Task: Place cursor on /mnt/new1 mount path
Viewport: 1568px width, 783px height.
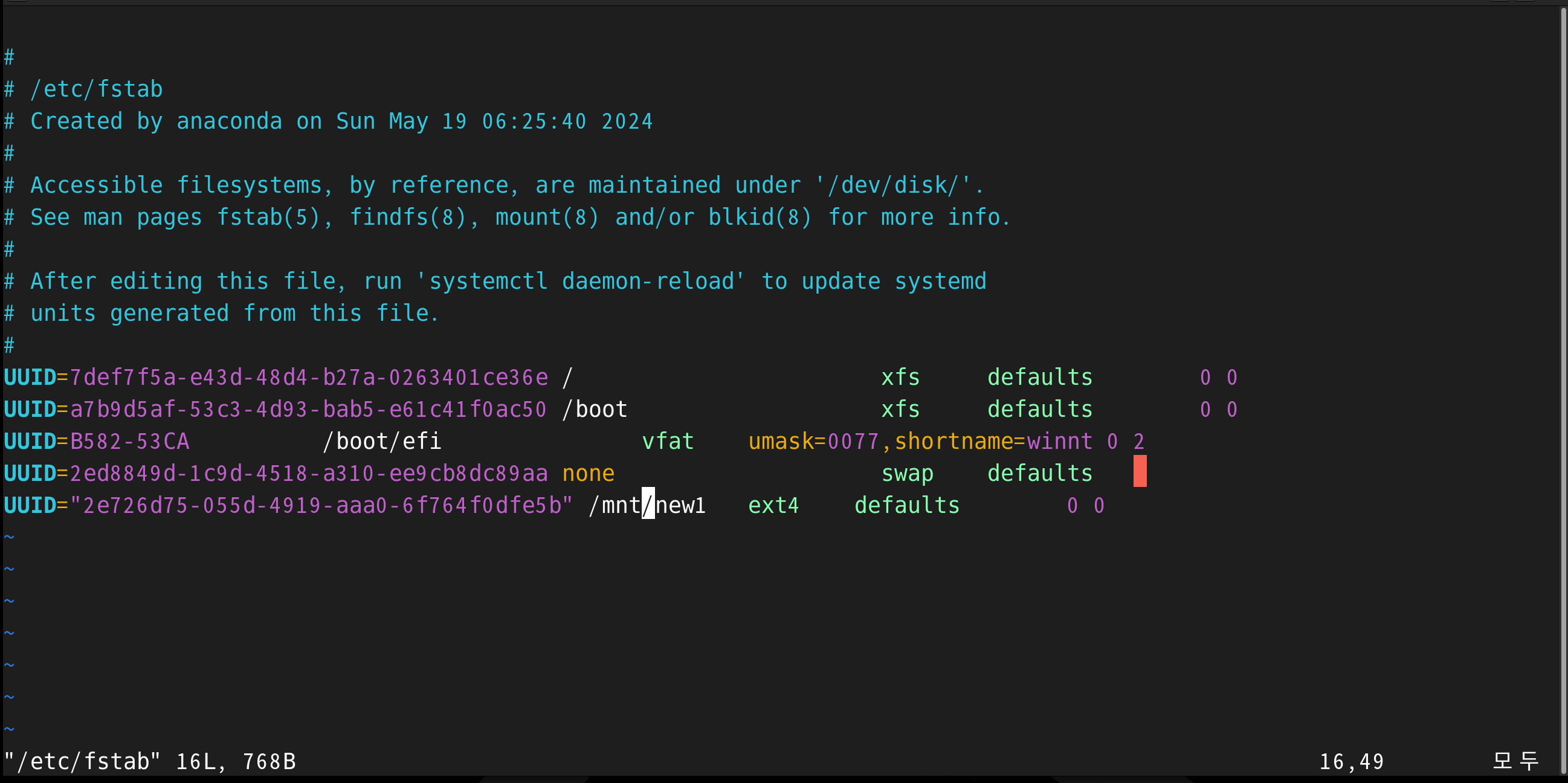Action: click(x=647, y=505)
